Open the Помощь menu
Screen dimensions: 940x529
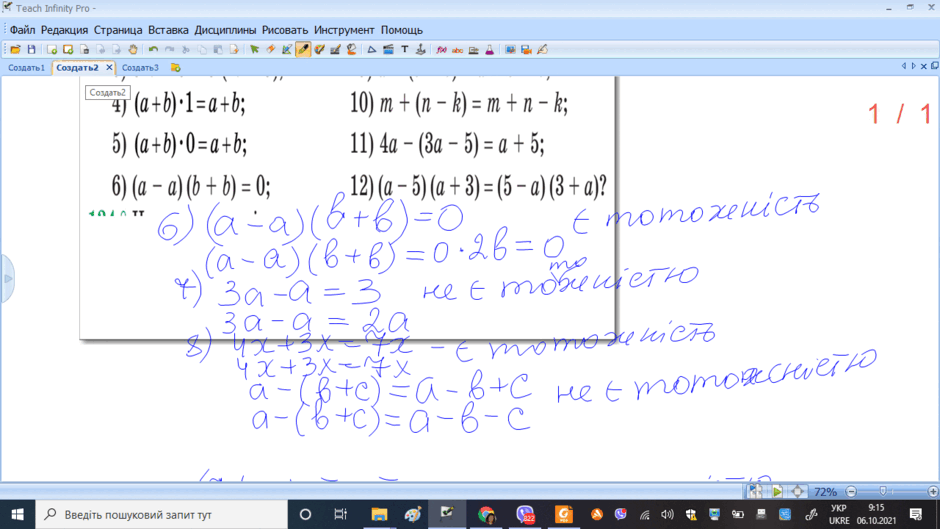402,30
